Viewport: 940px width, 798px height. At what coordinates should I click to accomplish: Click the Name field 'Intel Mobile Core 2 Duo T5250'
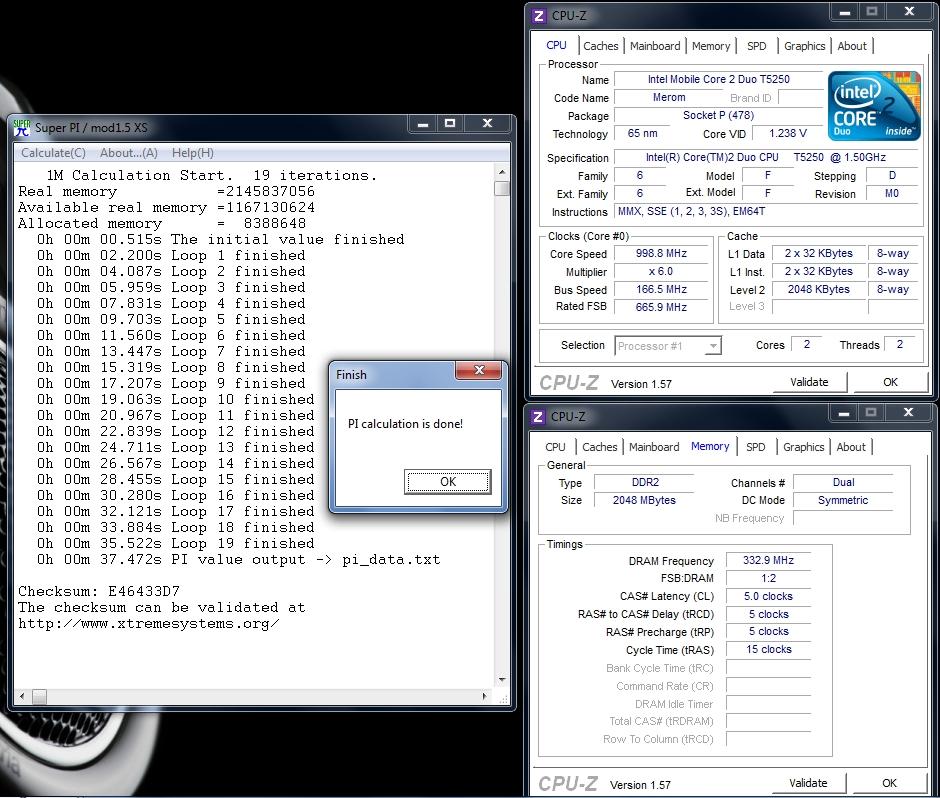point(718,79)
